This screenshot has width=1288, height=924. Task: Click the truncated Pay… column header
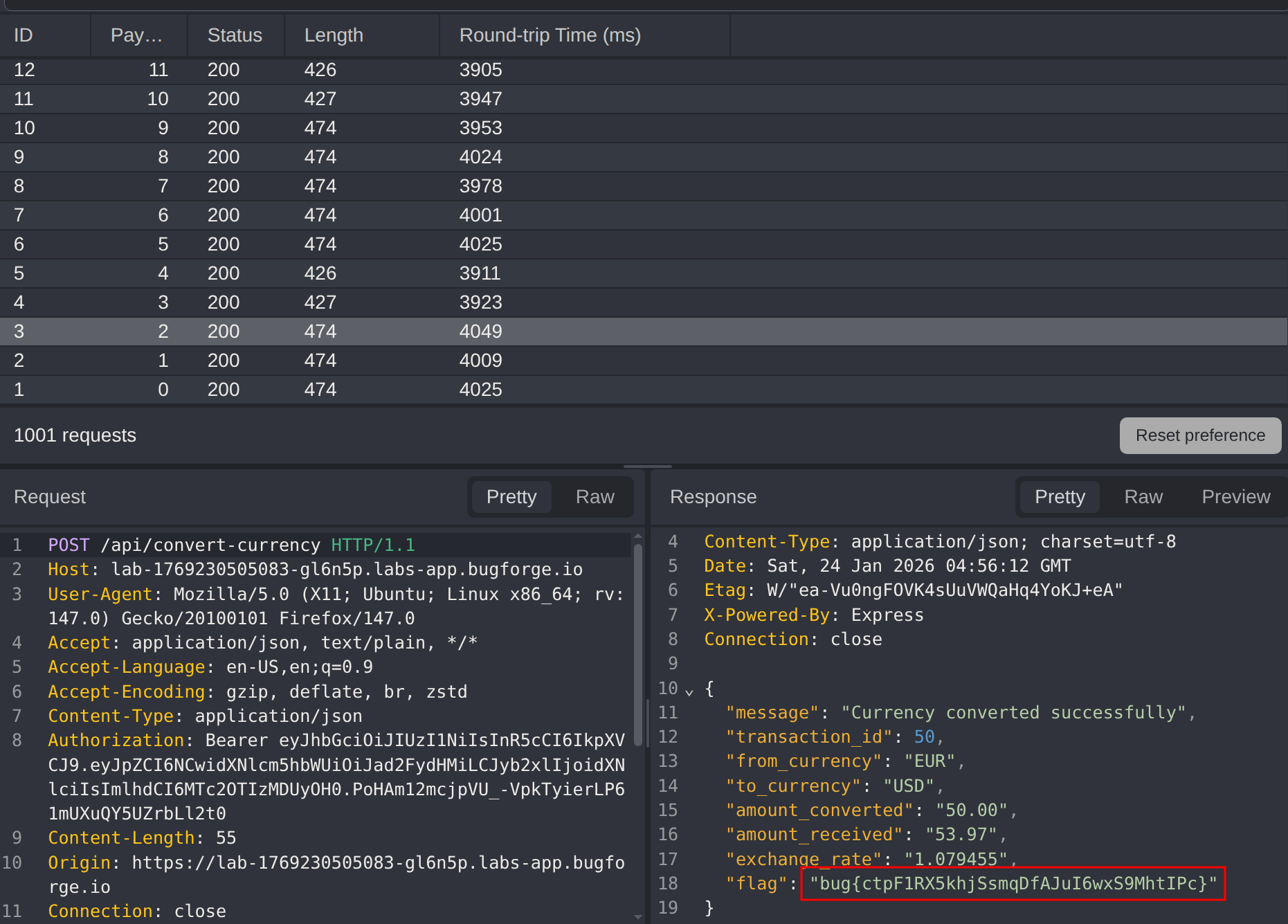pos(136,35)
